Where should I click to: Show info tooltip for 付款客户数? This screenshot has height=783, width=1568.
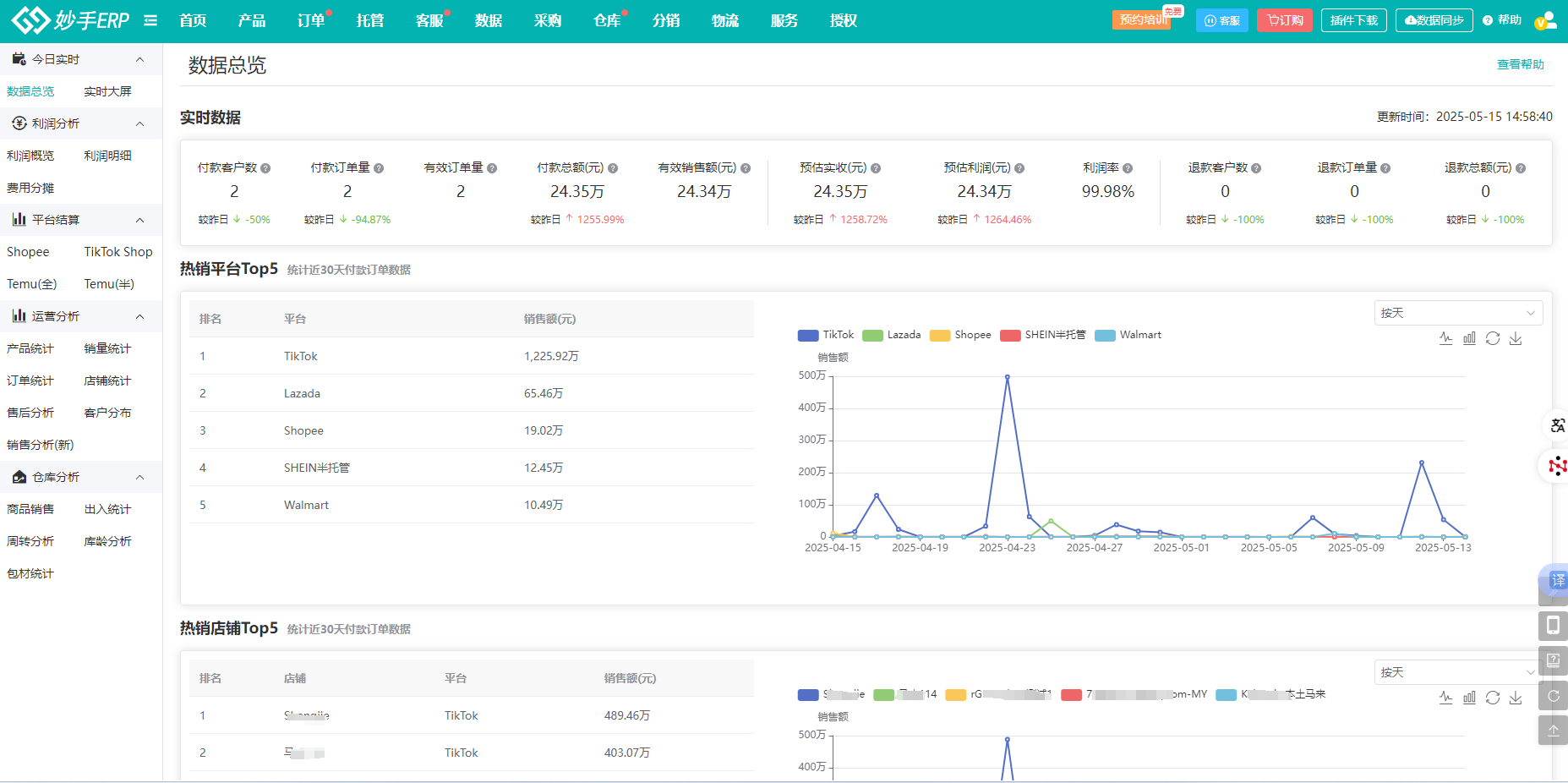pos(265,168)
